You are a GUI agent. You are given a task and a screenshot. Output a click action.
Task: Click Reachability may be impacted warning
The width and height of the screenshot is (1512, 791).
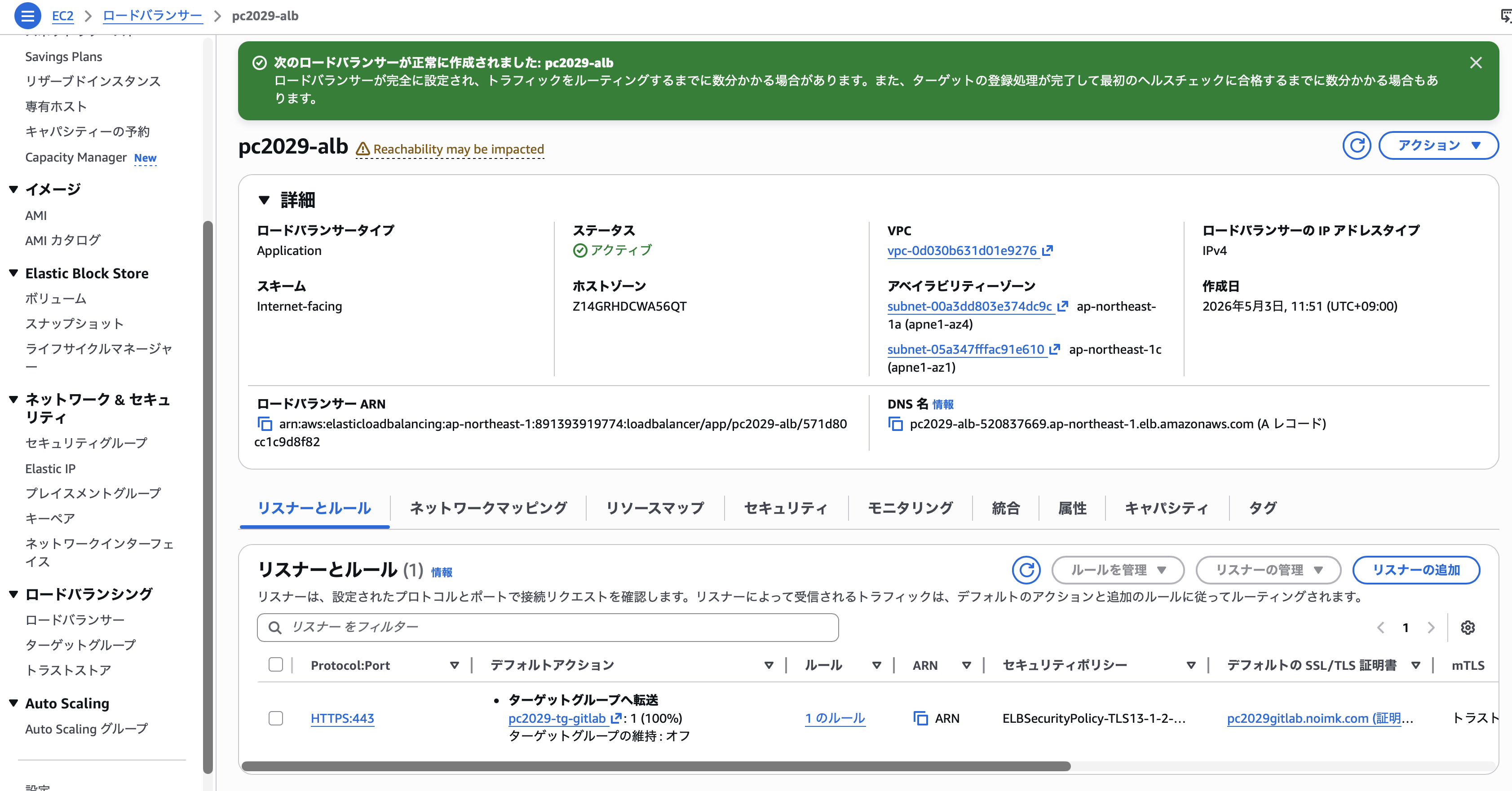coord(450,149)
